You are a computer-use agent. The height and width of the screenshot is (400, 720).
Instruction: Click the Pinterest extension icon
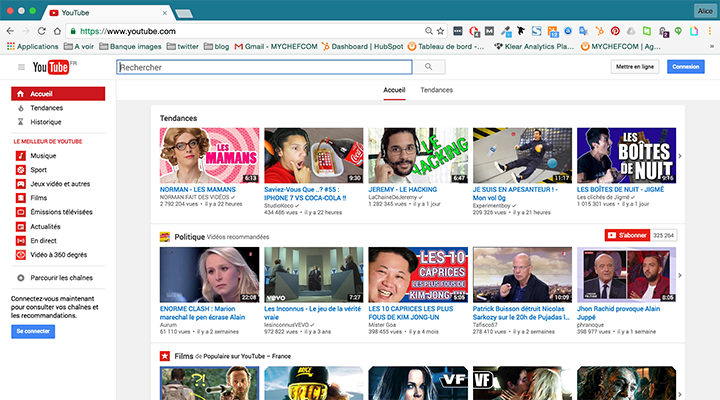point(615,31)
